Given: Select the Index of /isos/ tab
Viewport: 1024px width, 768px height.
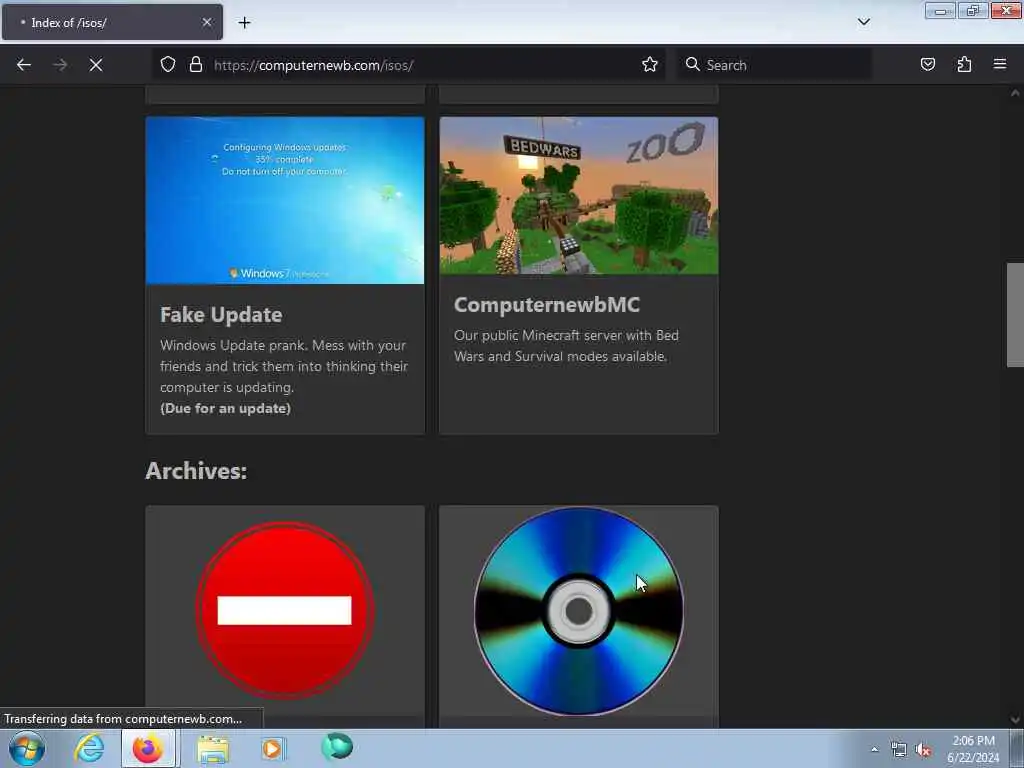Looking at the screenshot, I should point(112,22).
